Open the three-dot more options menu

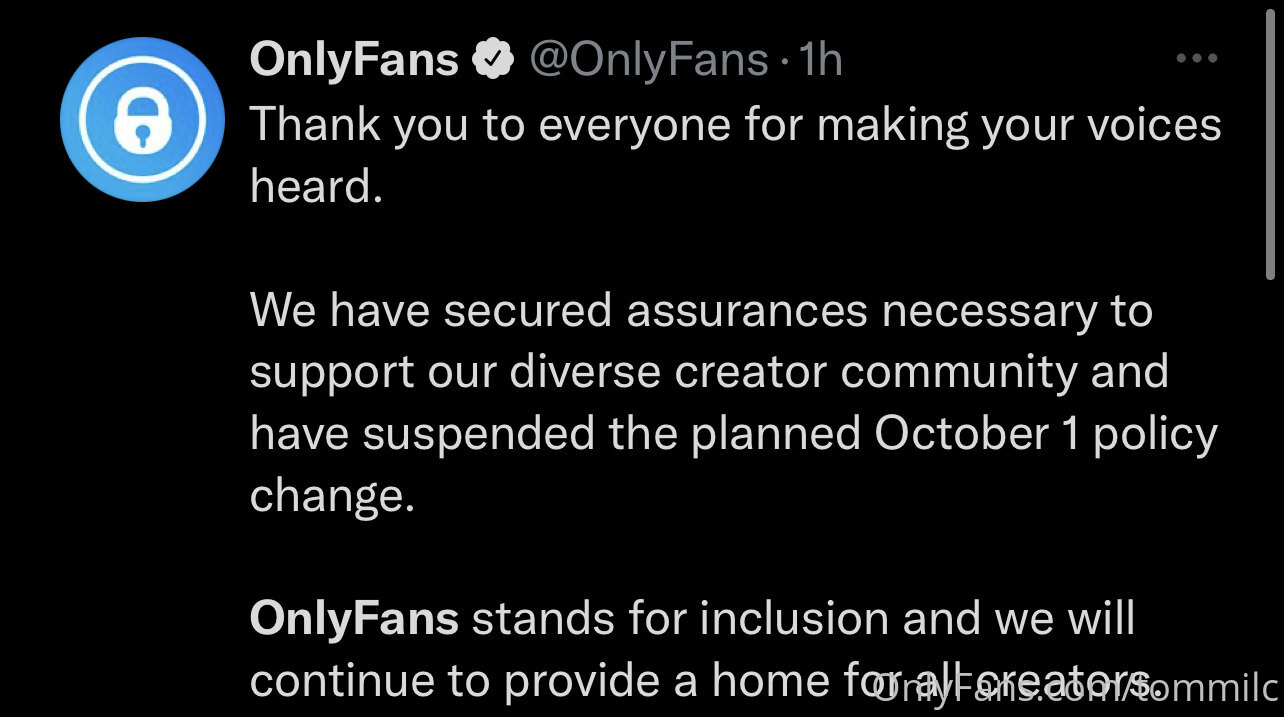[x=1196, y=59]
